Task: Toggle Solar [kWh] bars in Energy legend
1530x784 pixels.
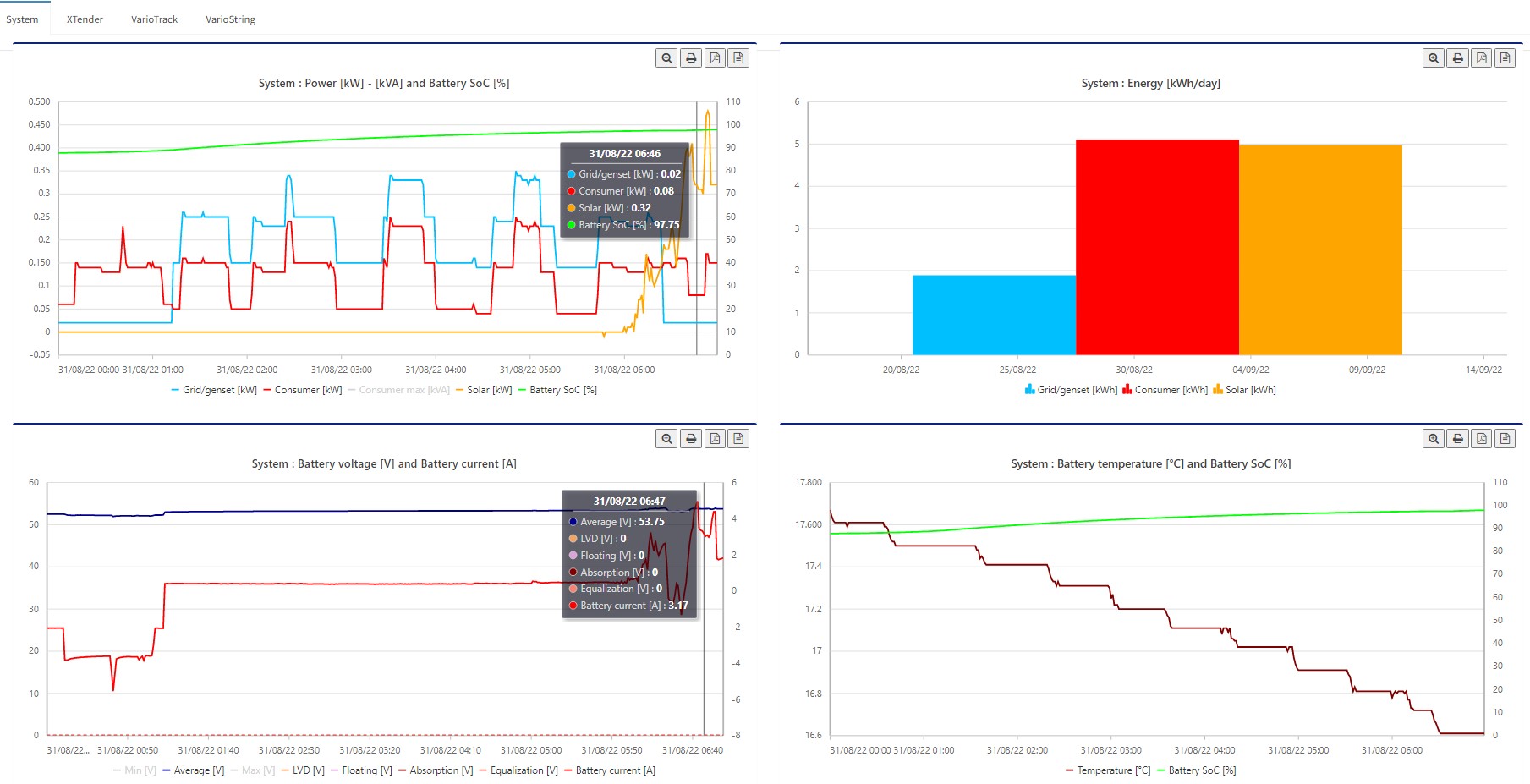Action: pos(1244,390)
